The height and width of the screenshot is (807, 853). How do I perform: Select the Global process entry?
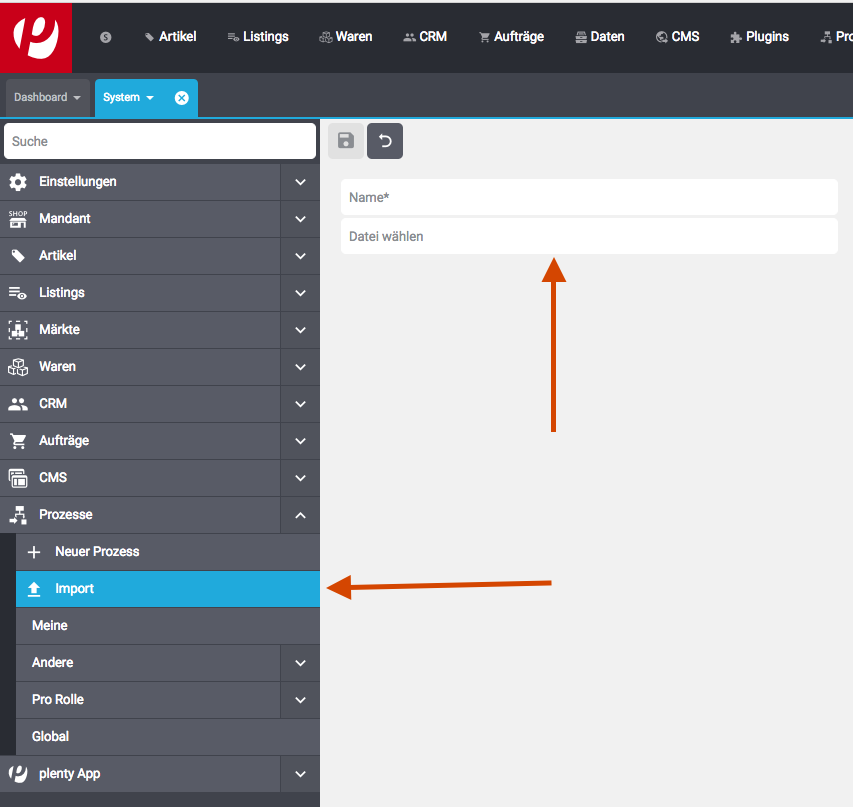50,737
